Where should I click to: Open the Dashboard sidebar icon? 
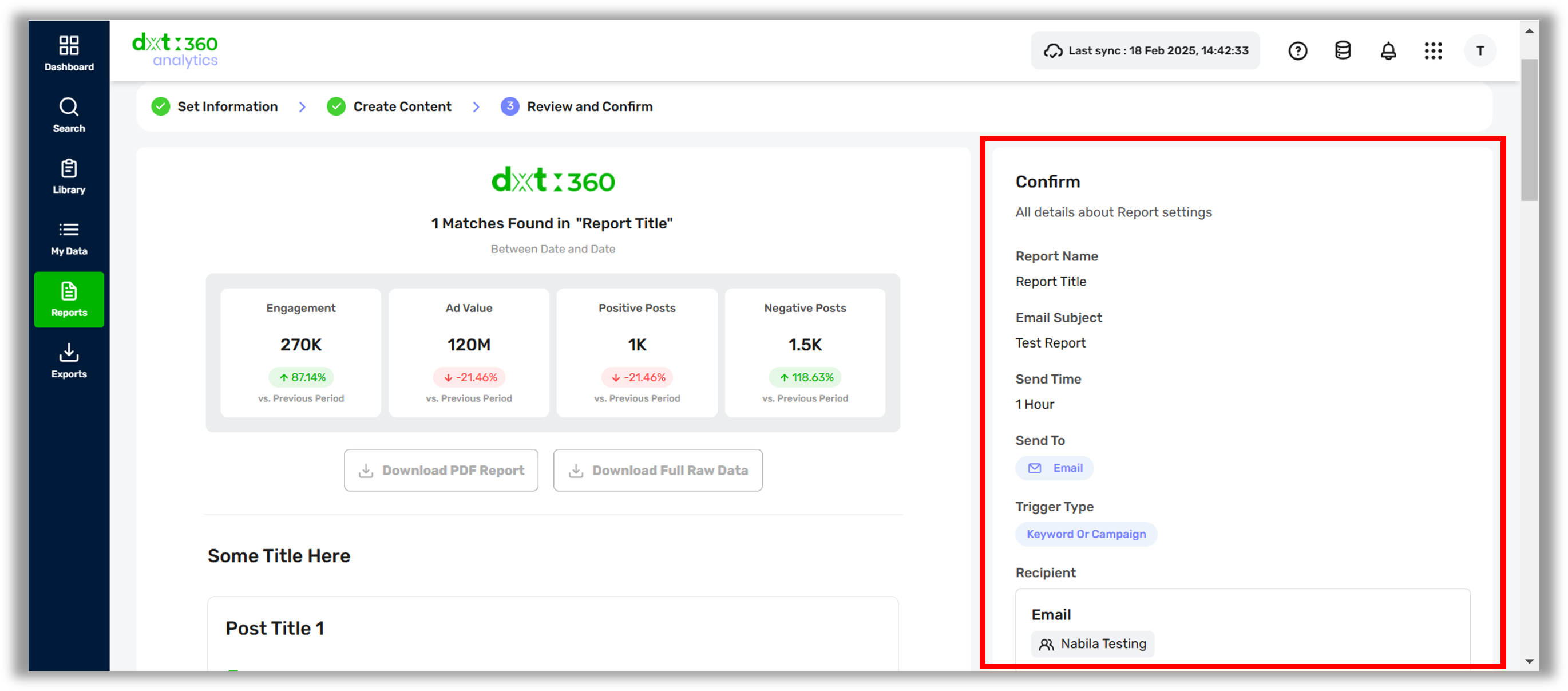click(69, 53)
